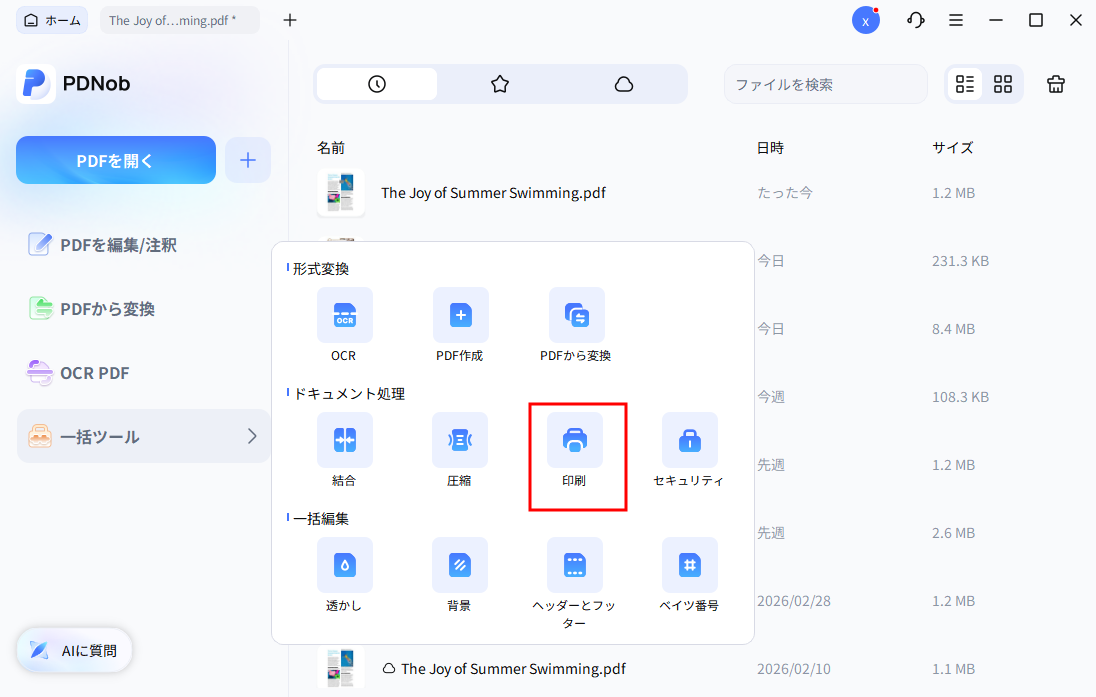Select the PDF作成 icon

pos(460,315)
